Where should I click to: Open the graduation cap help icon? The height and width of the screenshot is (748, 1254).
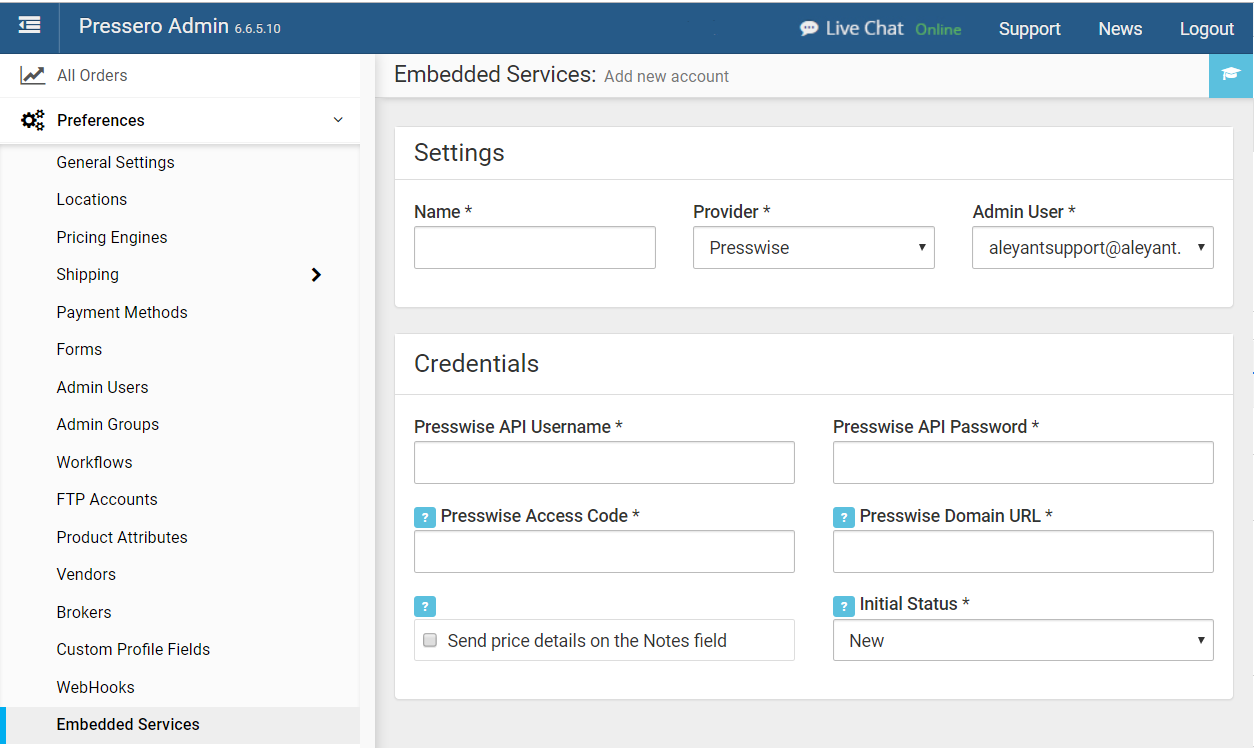point(1231,75)
